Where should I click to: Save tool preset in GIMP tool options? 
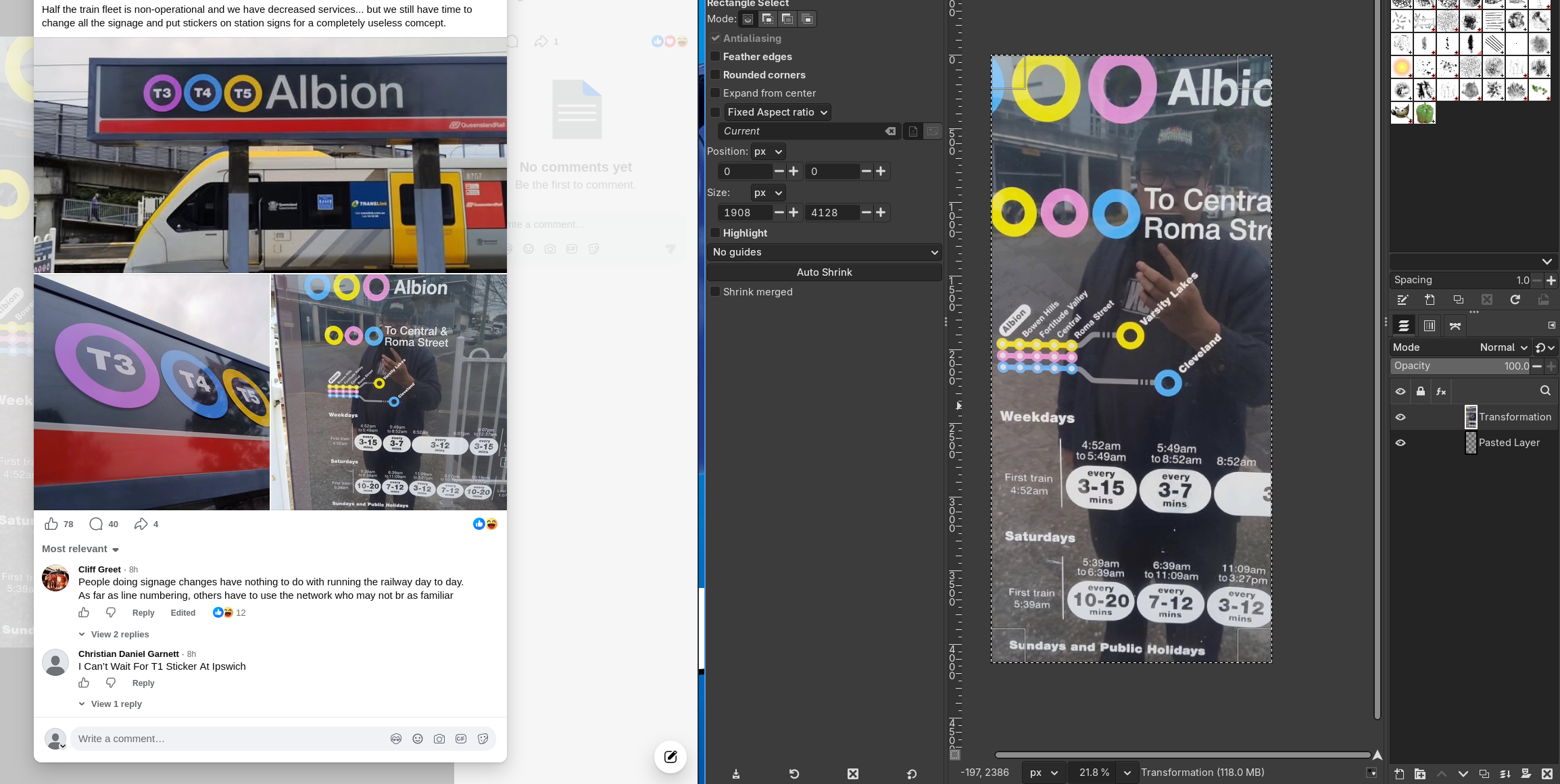(x=736, y=774)
